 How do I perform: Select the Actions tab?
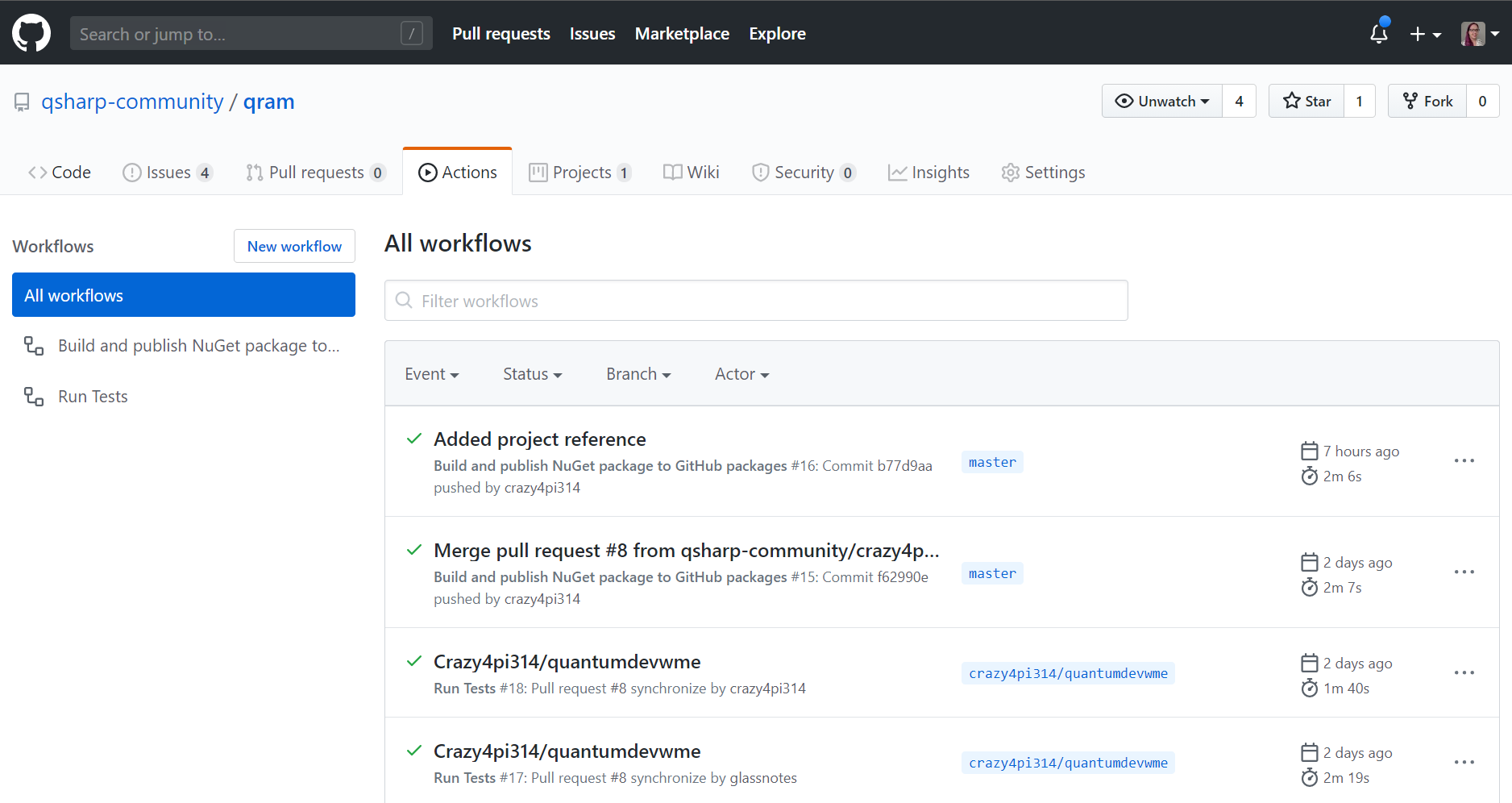point(458,173)
